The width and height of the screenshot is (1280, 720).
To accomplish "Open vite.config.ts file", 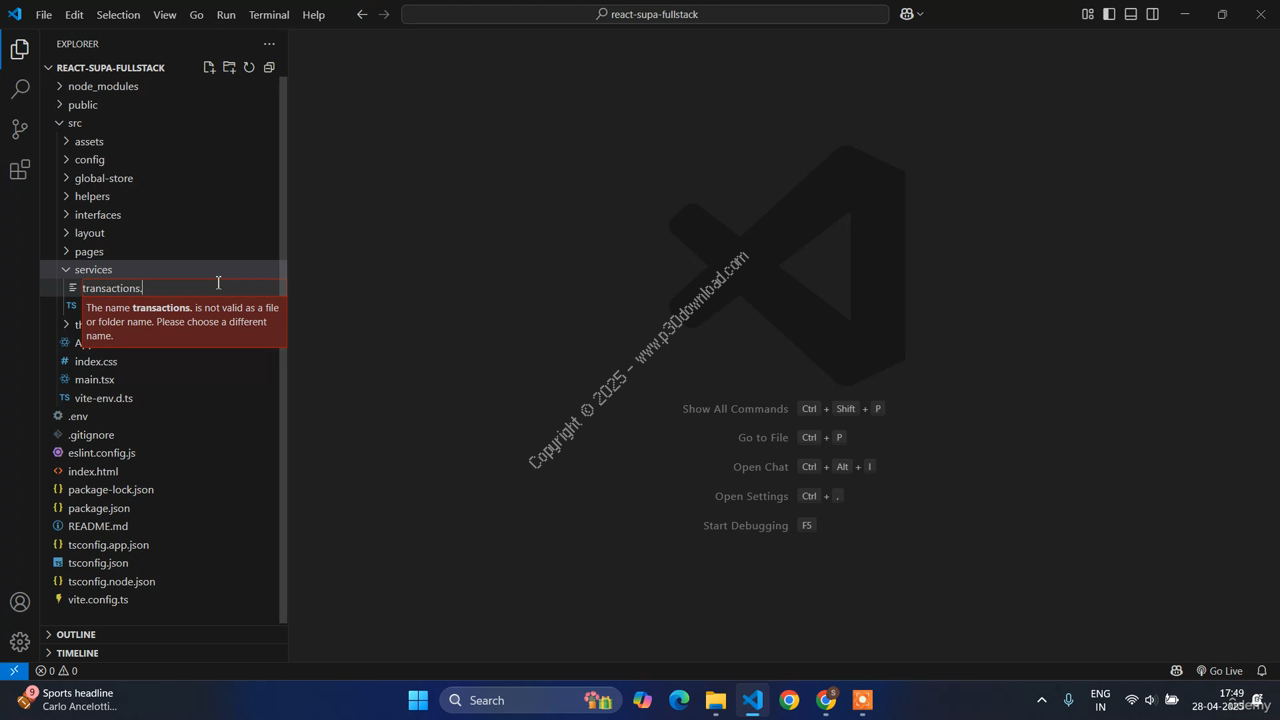I will [x=98, y=600].
